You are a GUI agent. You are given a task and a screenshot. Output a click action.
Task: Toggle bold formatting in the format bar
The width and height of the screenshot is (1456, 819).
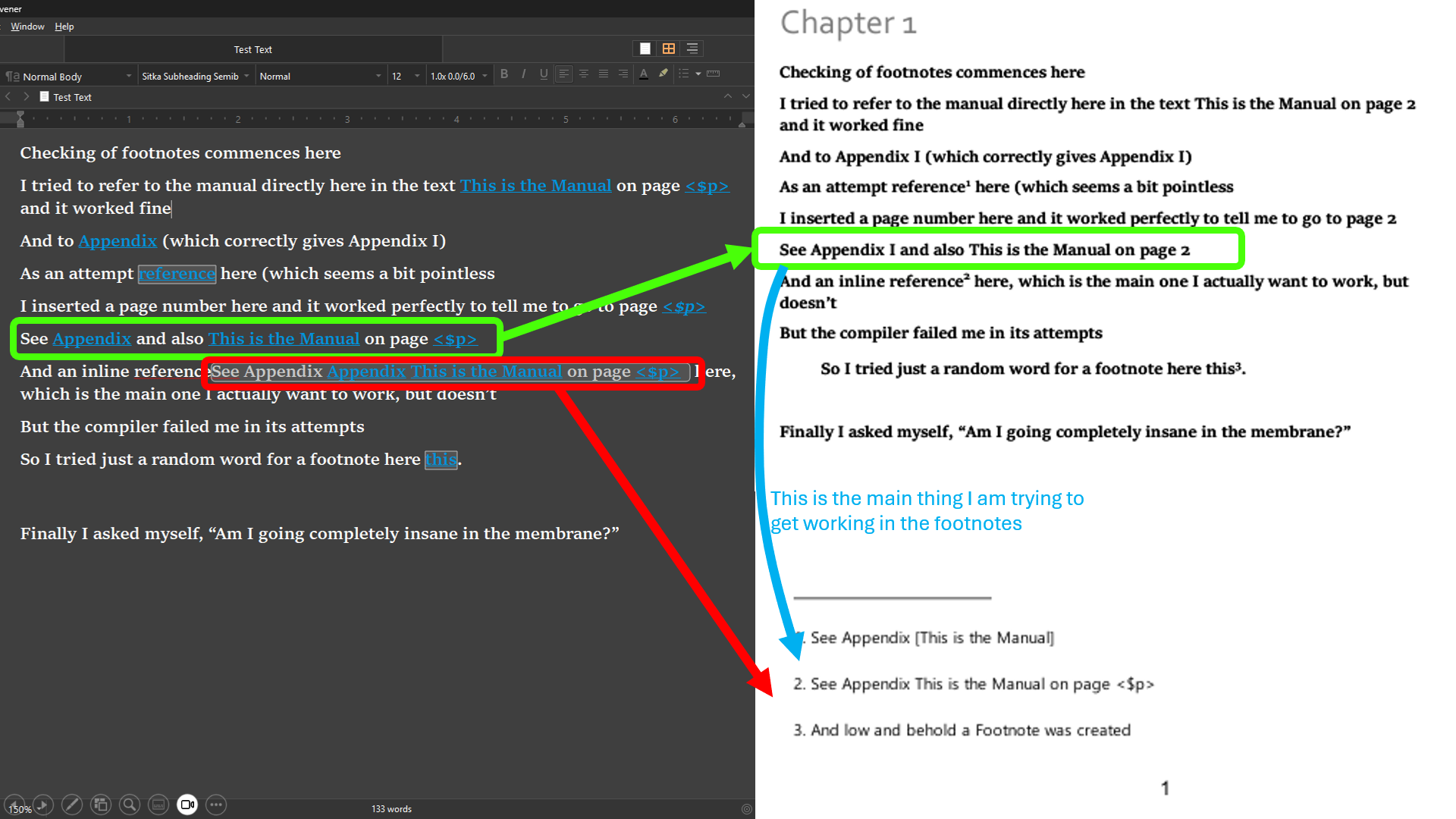(x=504, y=74)
